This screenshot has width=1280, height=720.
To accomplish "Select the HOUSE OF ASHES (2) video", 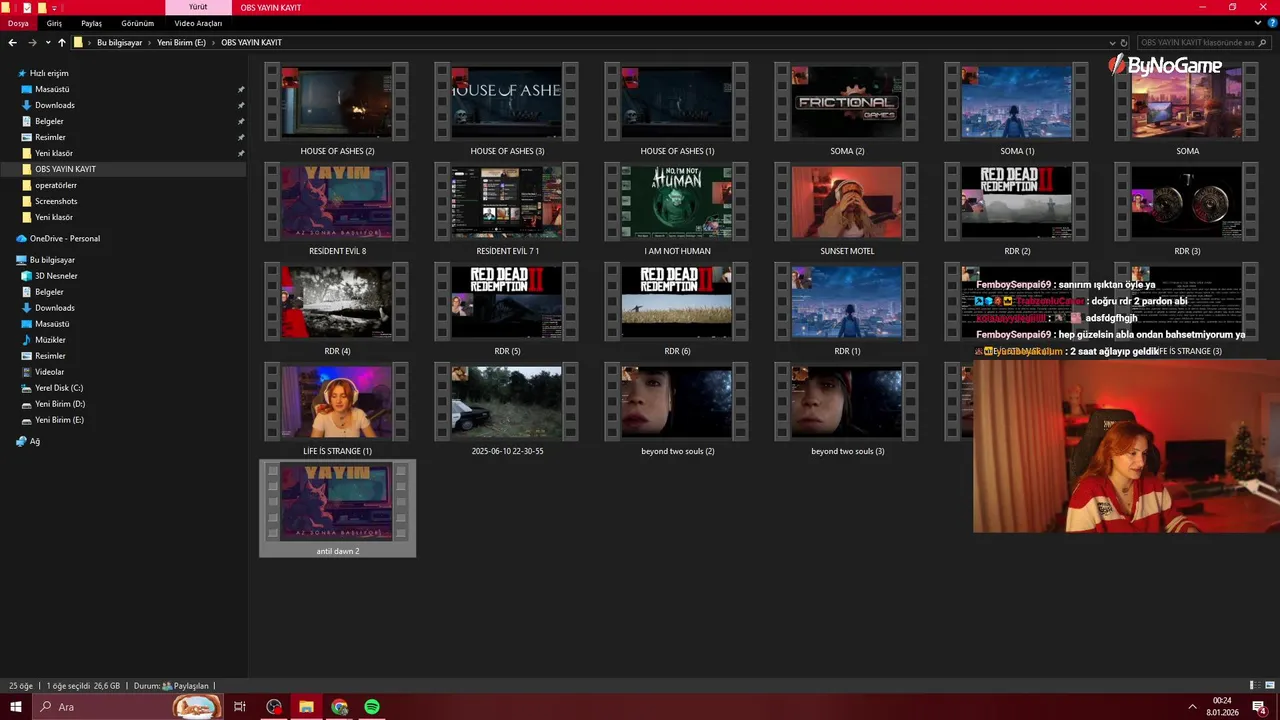I will point(337,109).
